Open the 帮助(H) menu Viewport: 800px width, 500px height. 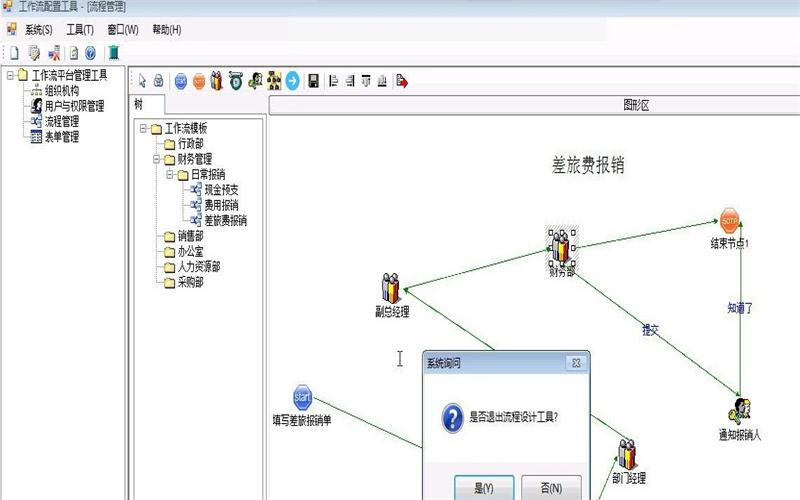click(x=166, y=30)
